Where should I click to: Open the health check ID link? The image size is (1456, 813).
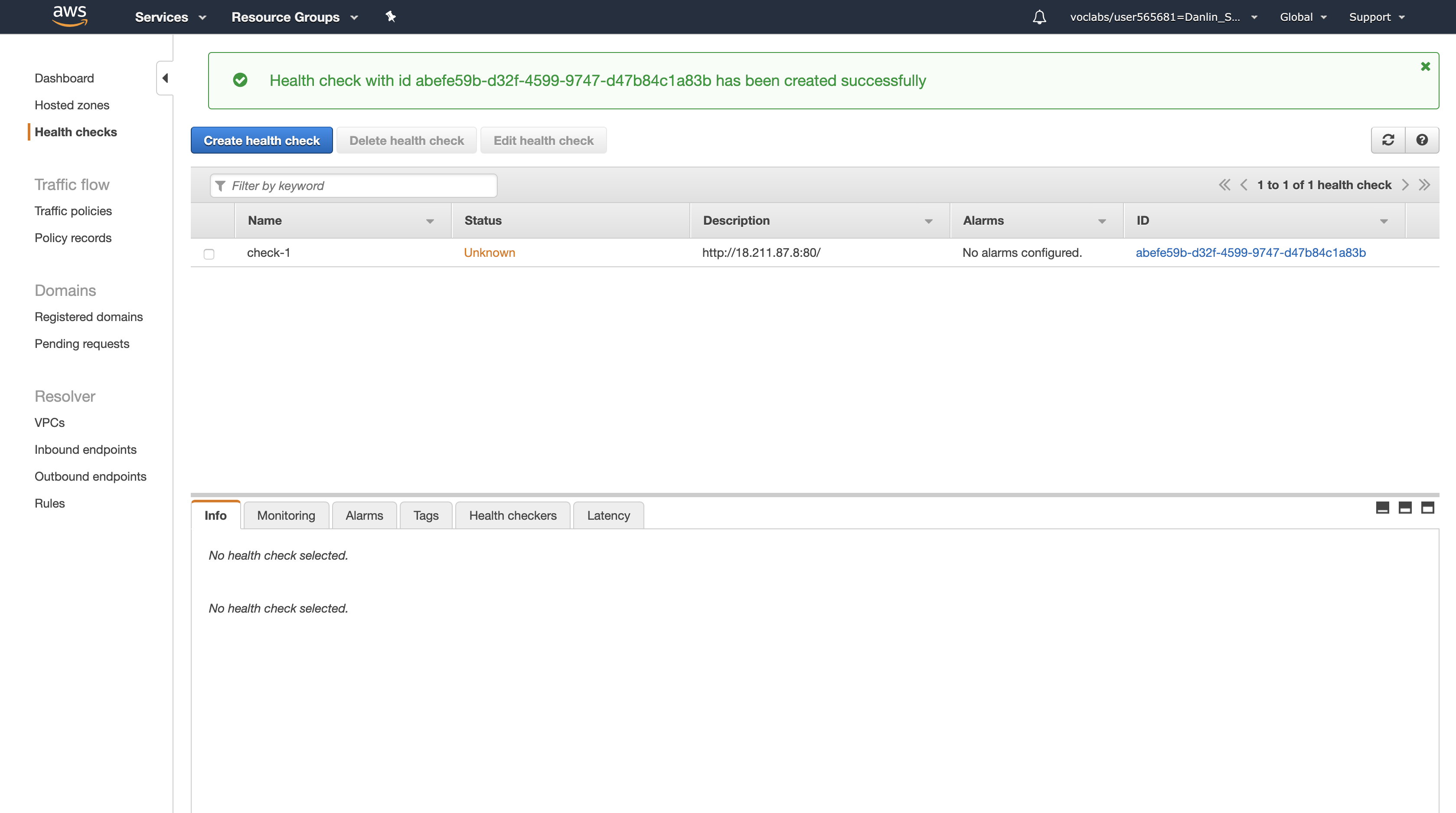(1250, 253)
